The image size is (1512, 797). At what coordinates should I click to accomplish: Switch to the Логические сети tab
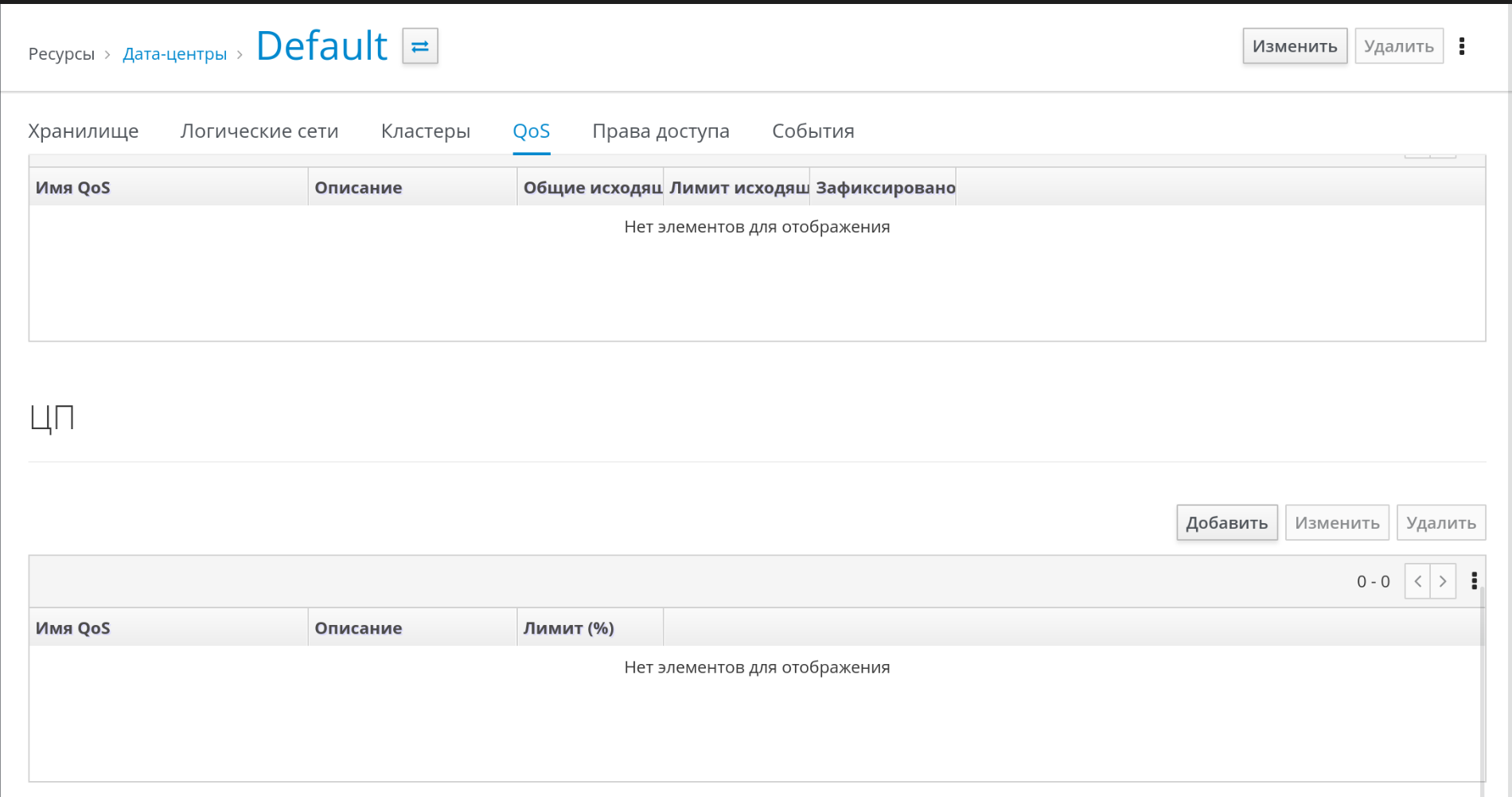click(259, 131)
